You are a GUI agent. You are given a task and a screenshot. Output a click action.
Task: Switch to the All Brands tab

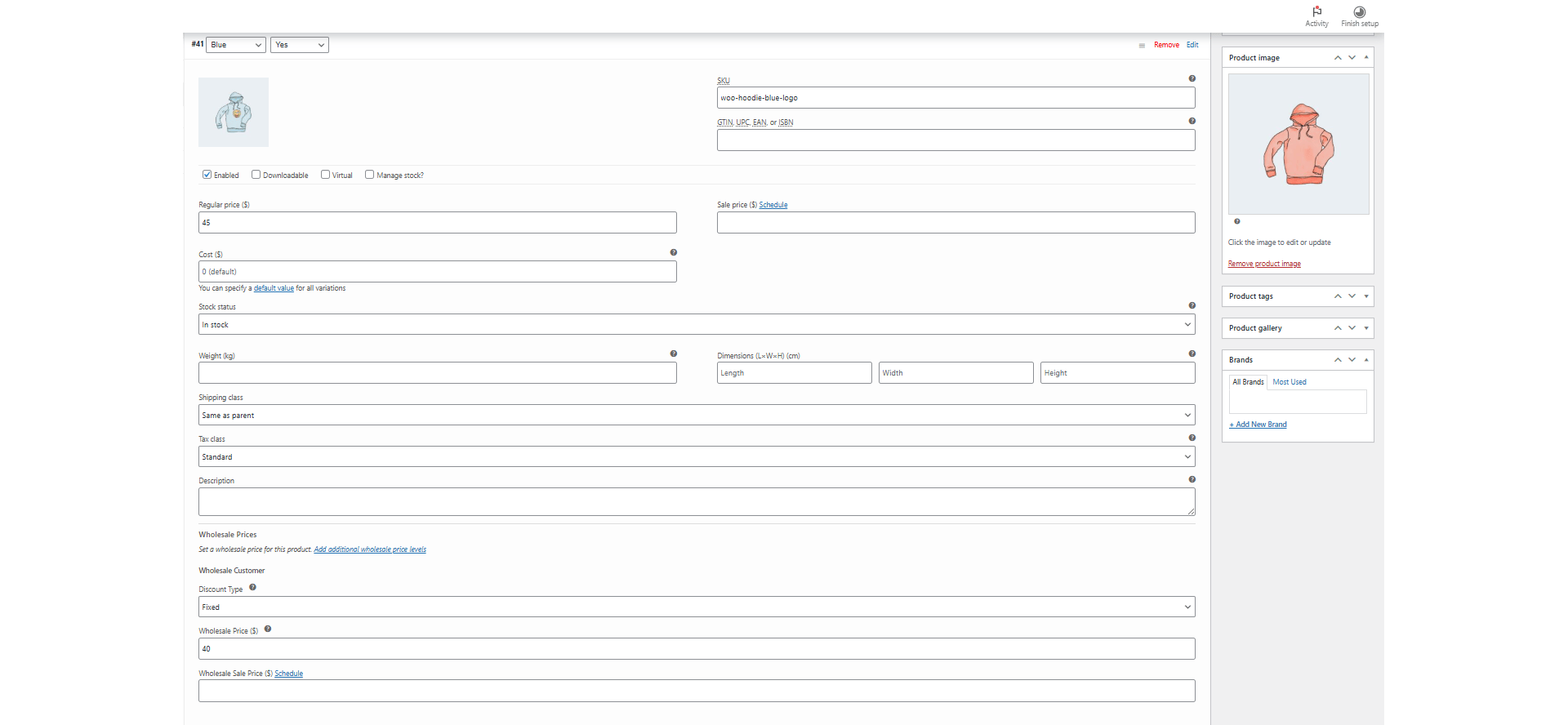[x=1248, y=382]
